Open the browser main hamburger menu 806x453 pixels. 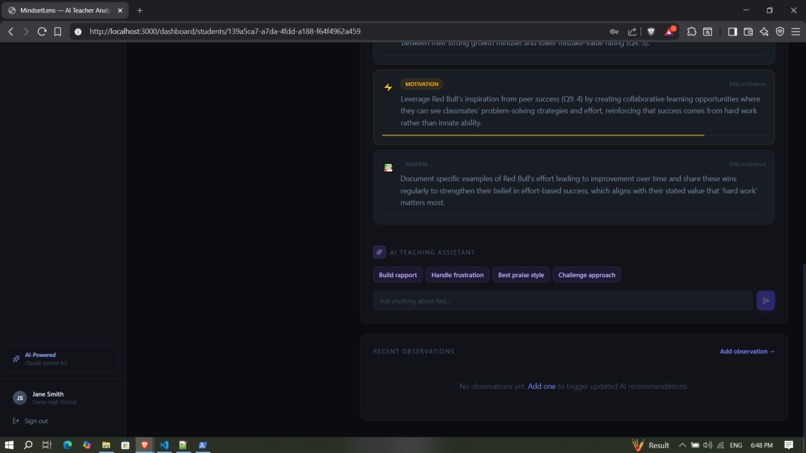(x=796, y=31)
